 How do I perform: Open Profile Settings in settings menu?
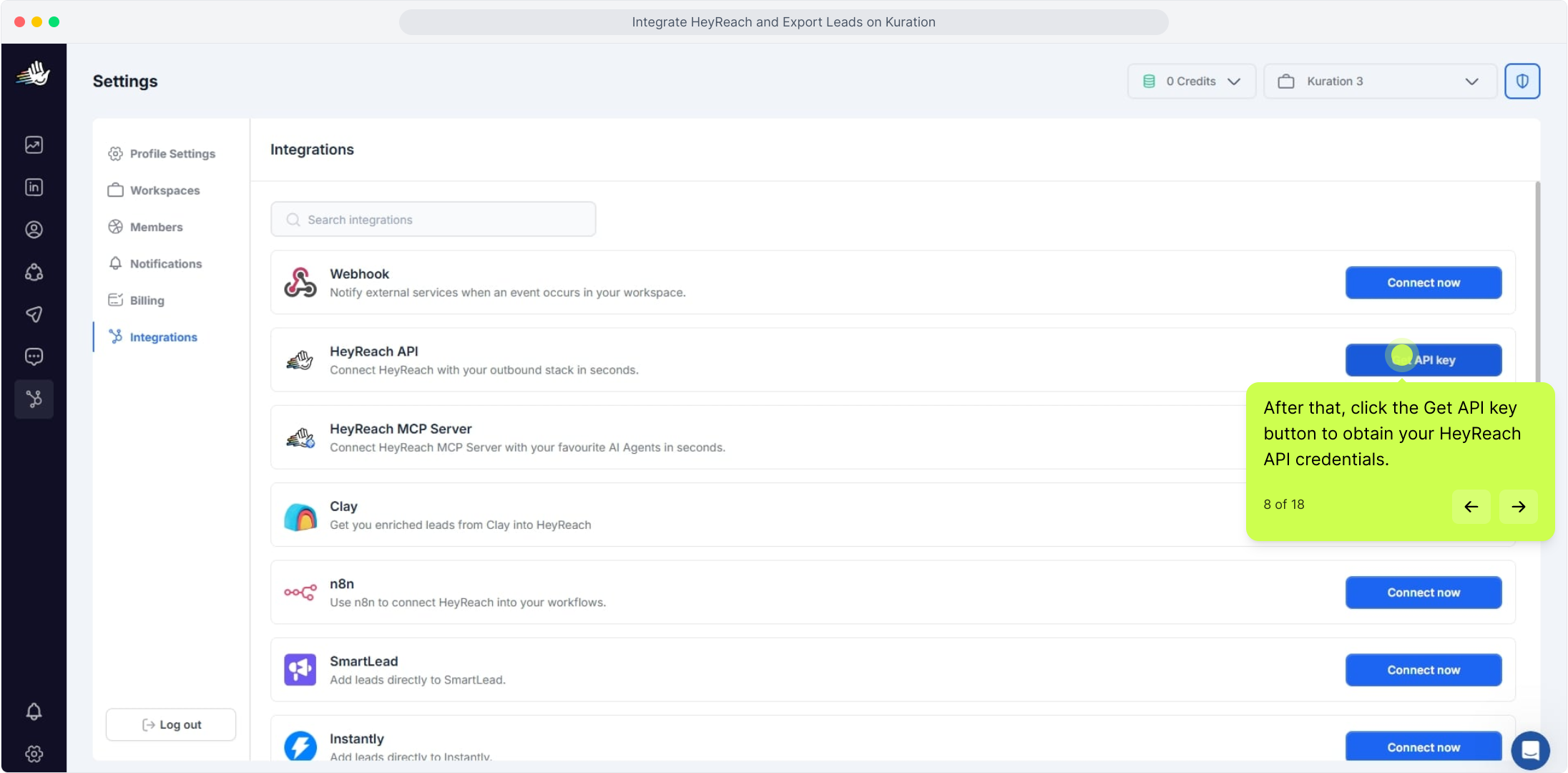tap(162, 154)
